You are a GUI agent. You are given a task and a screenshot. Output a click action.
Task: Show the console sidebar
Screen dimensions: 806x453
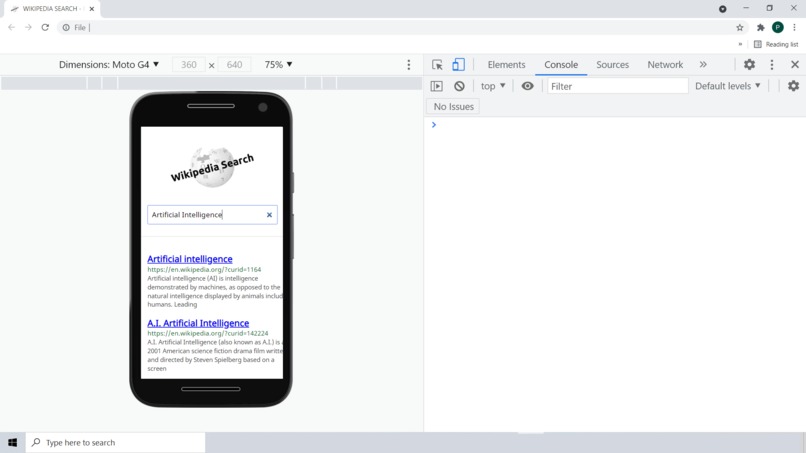tap(436, 86)
